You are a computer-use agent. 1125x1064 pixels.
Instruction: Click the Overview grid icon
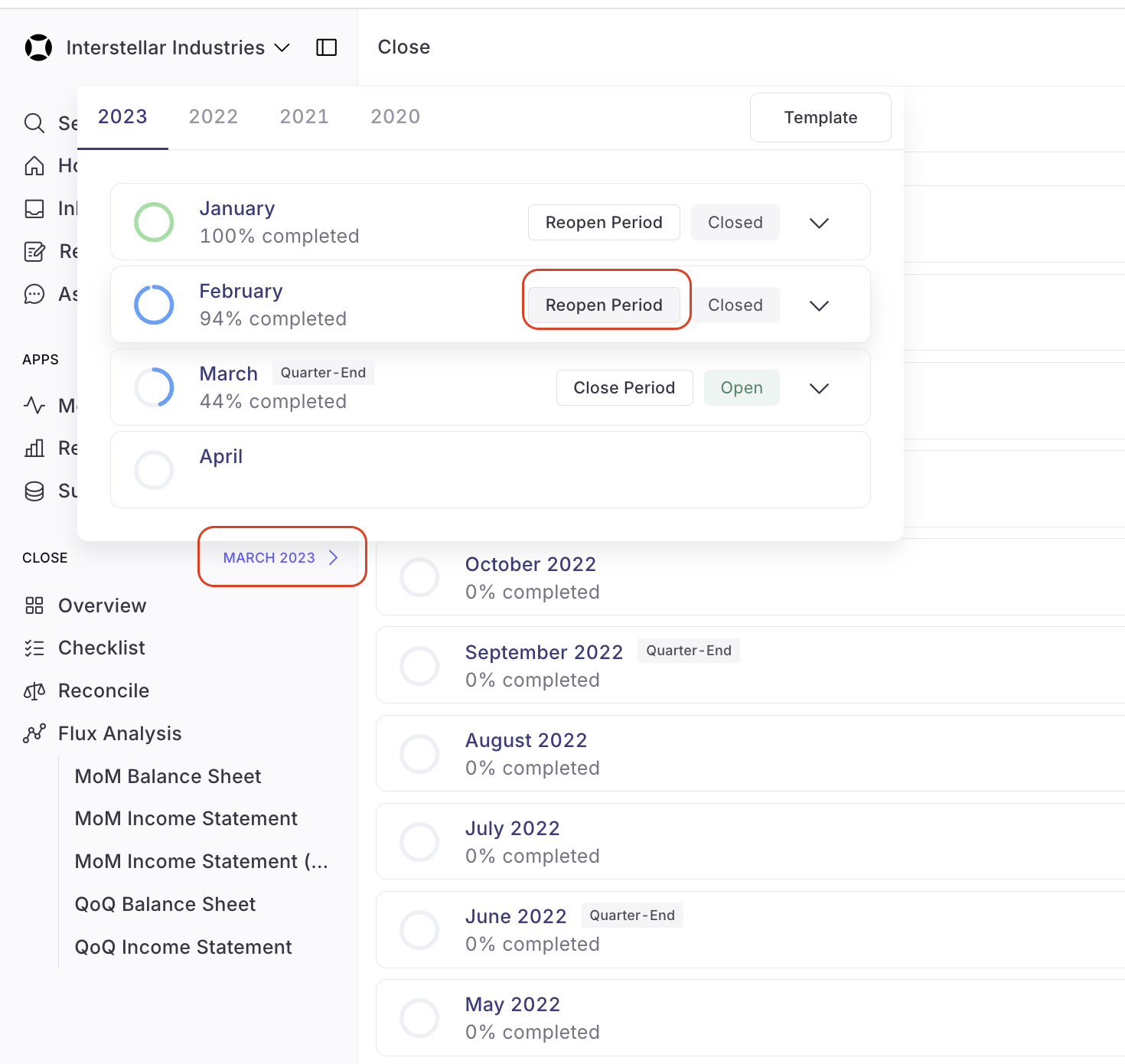pyautogui.click(x=34, y=605)
